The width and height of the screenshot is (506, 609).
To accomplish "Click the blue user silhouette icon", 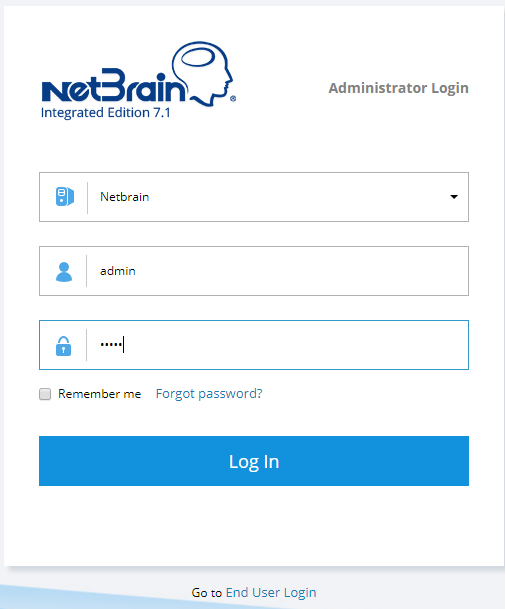I will pyautogui.click(x=64, y=271).
